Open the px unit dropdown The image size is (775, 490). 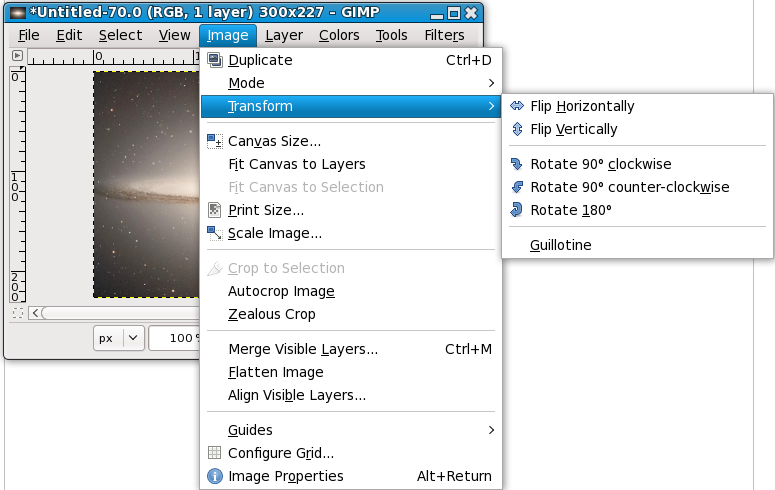pos(119,338)
